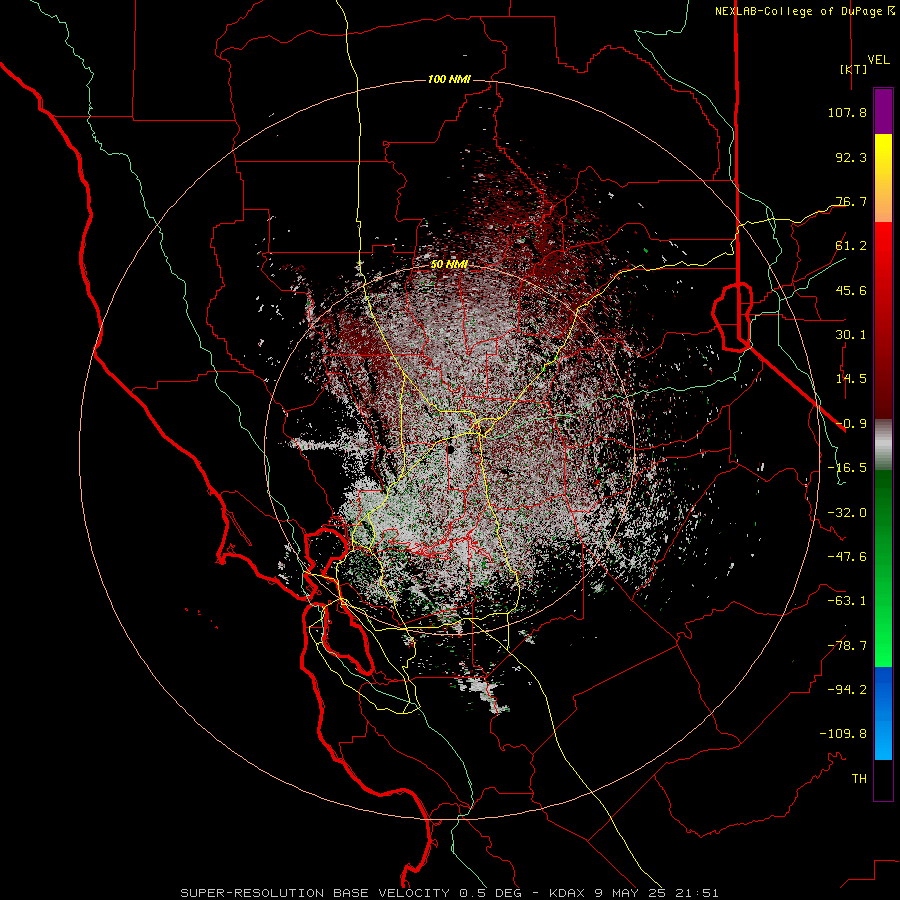
Task: Click the Super-Resolution Base Velocity caption
Action: pyautogui.click(x=449, y=893)
